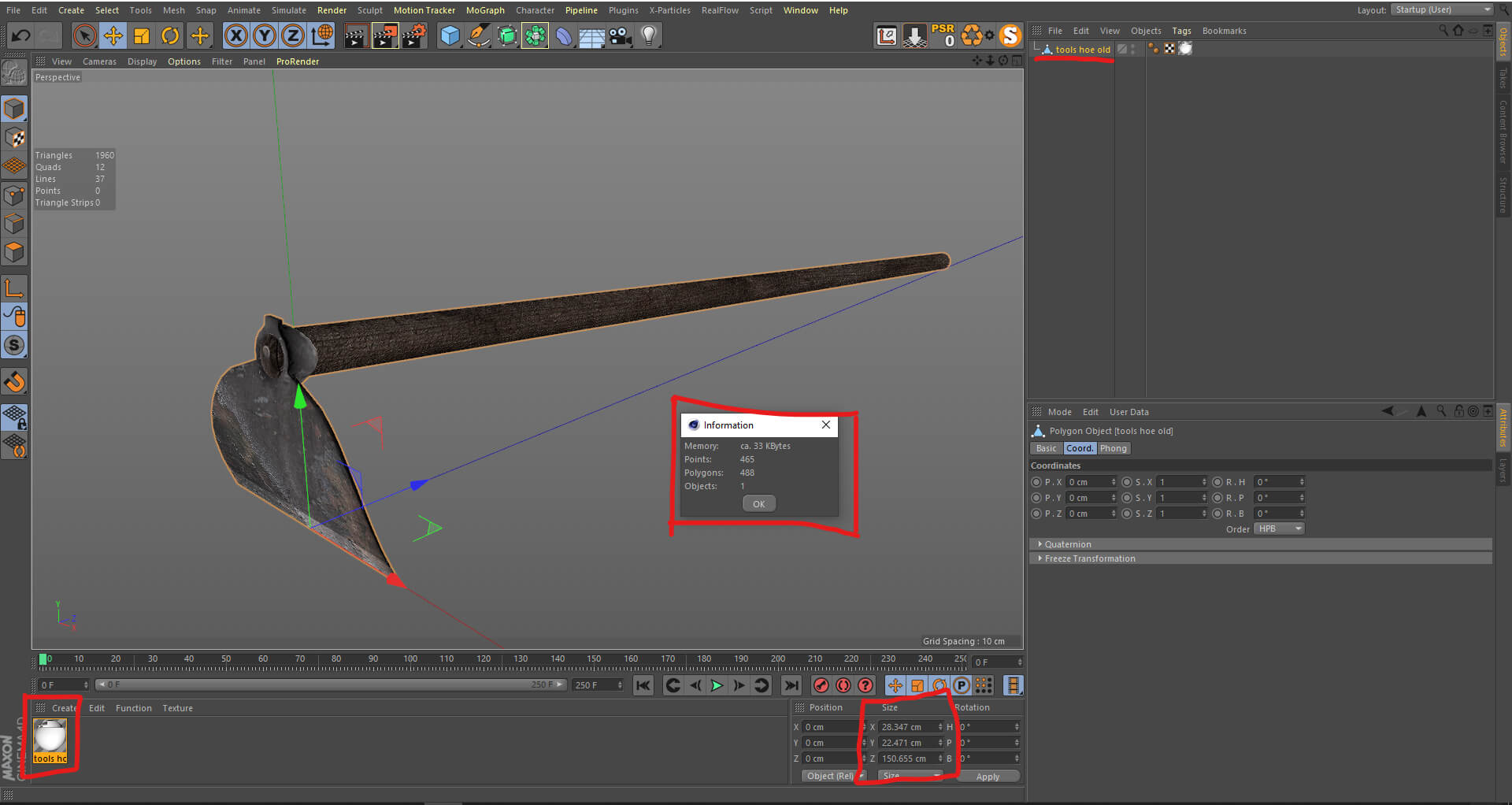Play animation forwards

(x=717, y=685)
